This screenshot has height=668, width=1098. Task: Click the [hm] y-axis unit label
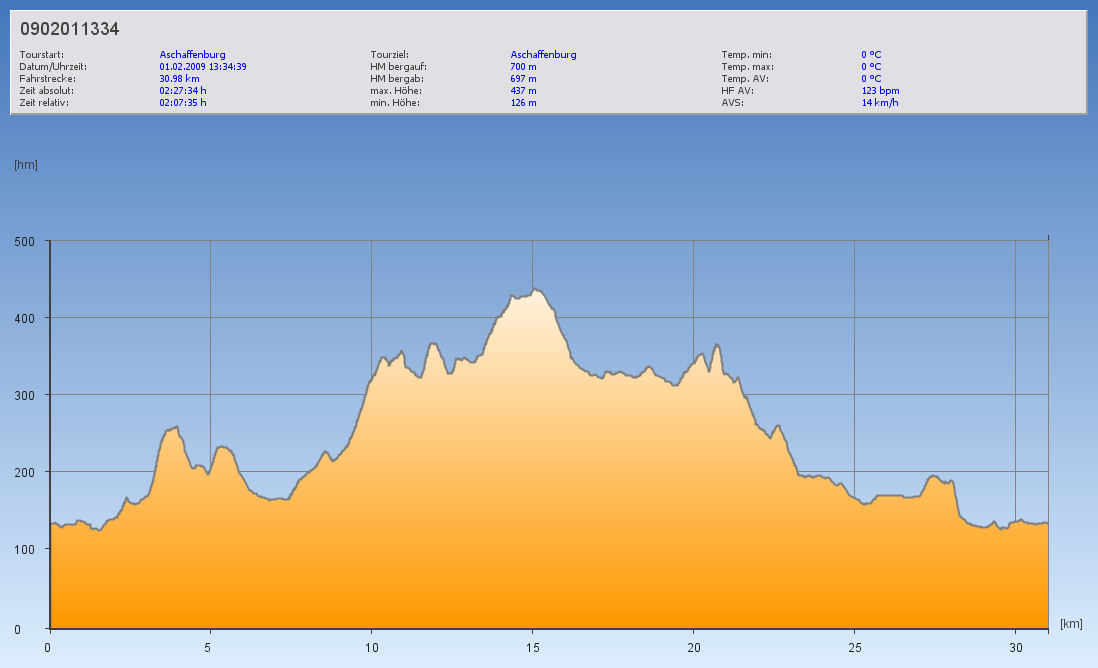26,165
